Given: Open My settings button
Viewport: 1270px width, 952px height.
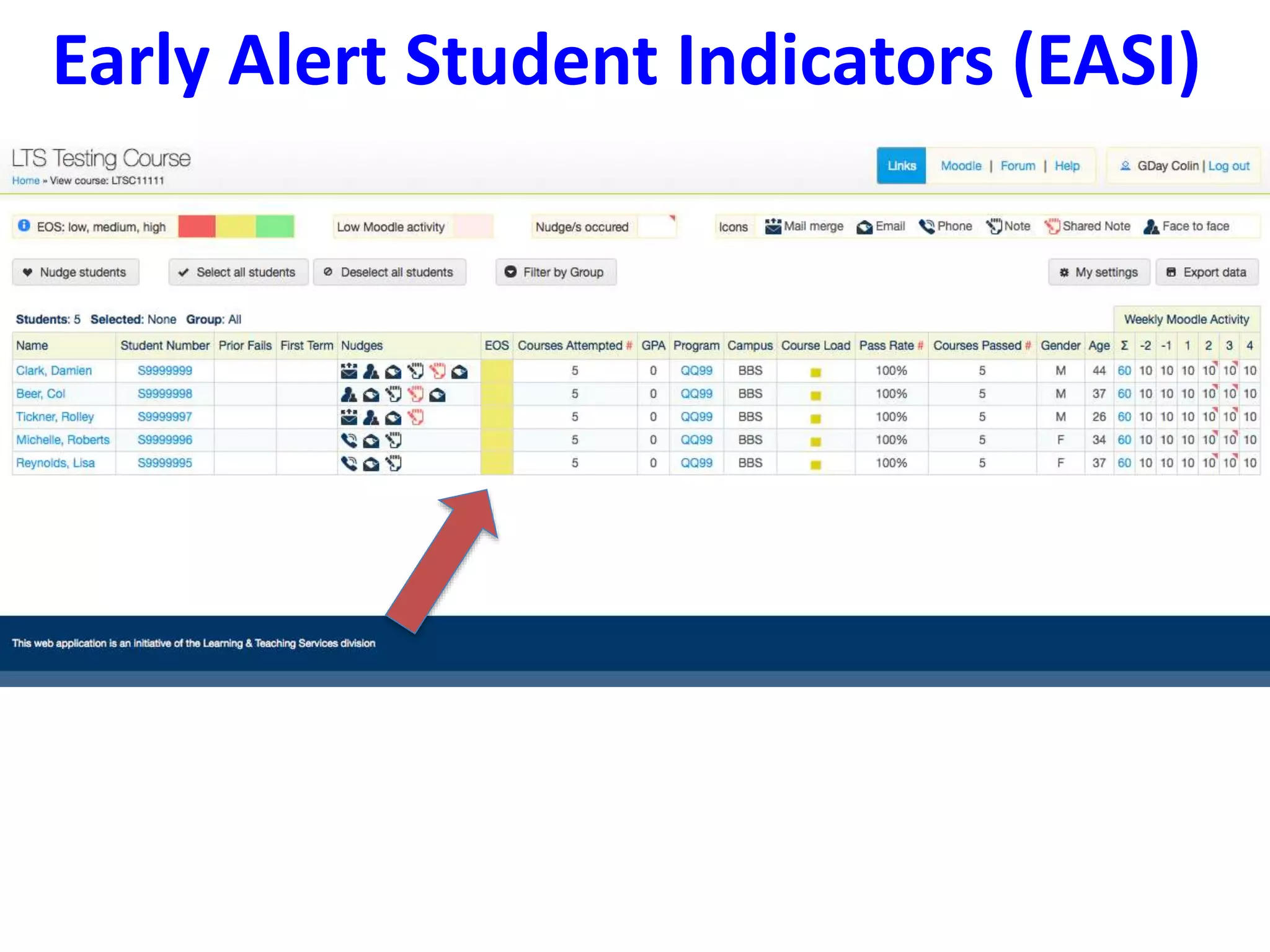Looking at the screenshot, I should click(1099, 272).
